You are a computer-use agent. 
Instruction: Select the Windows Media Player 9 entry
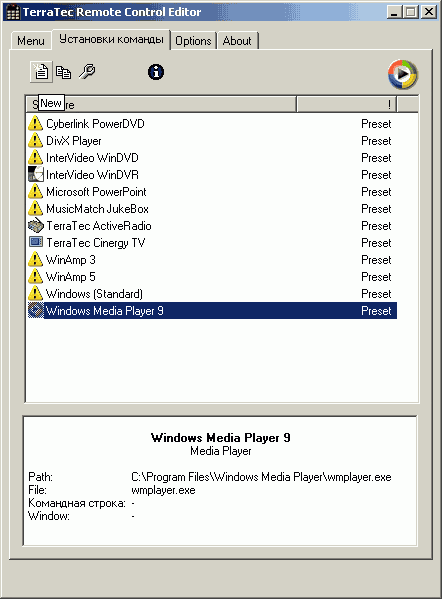click(x=212, y=311)
